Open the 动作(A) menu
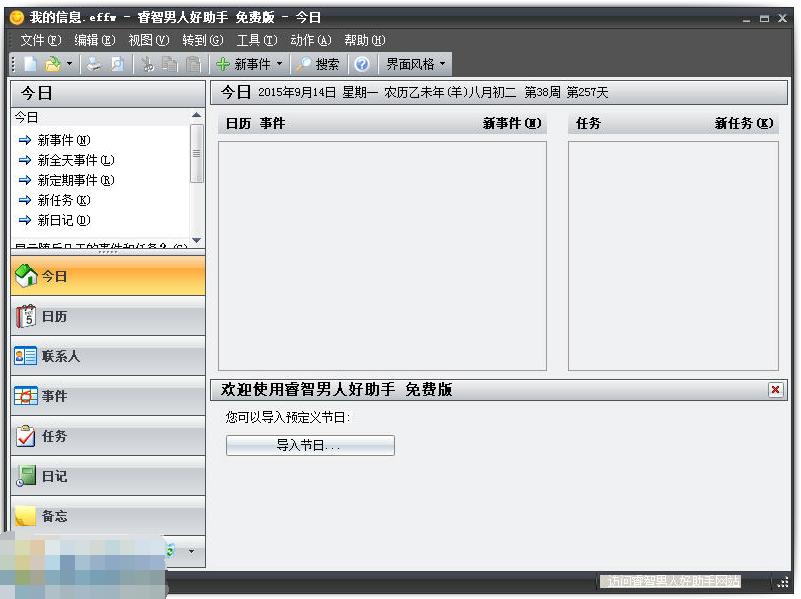This screenshot has height=599, width=801. pos(311,40)
